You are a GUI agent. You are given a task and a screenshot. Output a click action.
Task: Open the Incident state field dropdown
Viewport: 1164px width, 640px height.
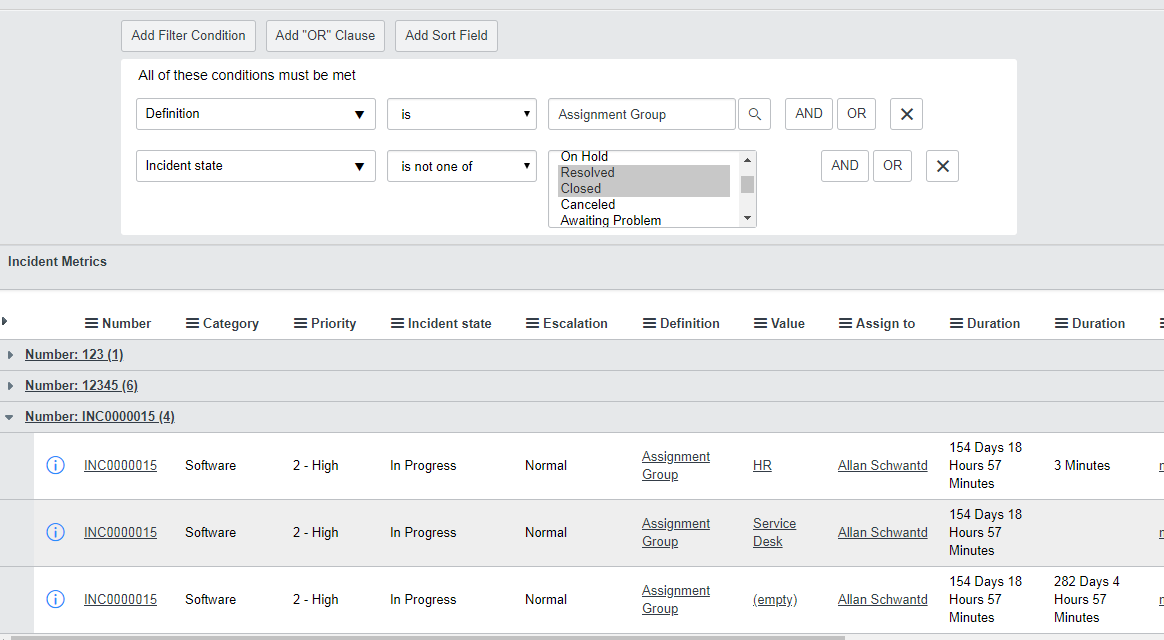(x=256, y=166)
